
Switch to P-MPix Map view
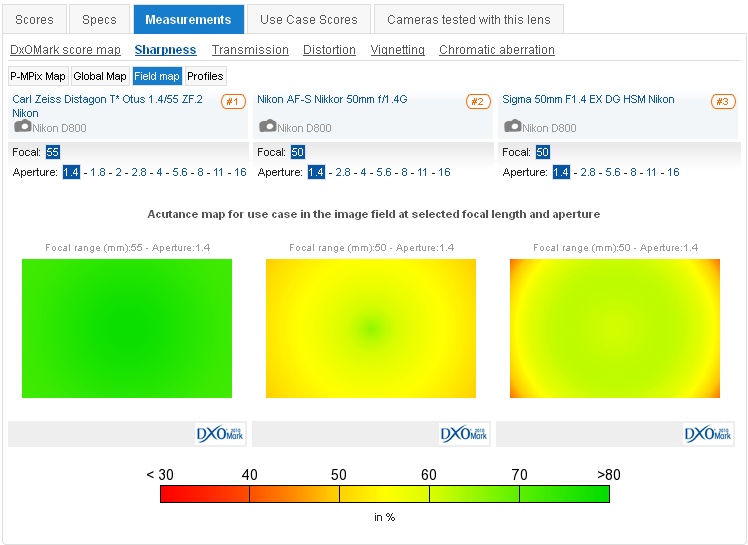point(38,76)
